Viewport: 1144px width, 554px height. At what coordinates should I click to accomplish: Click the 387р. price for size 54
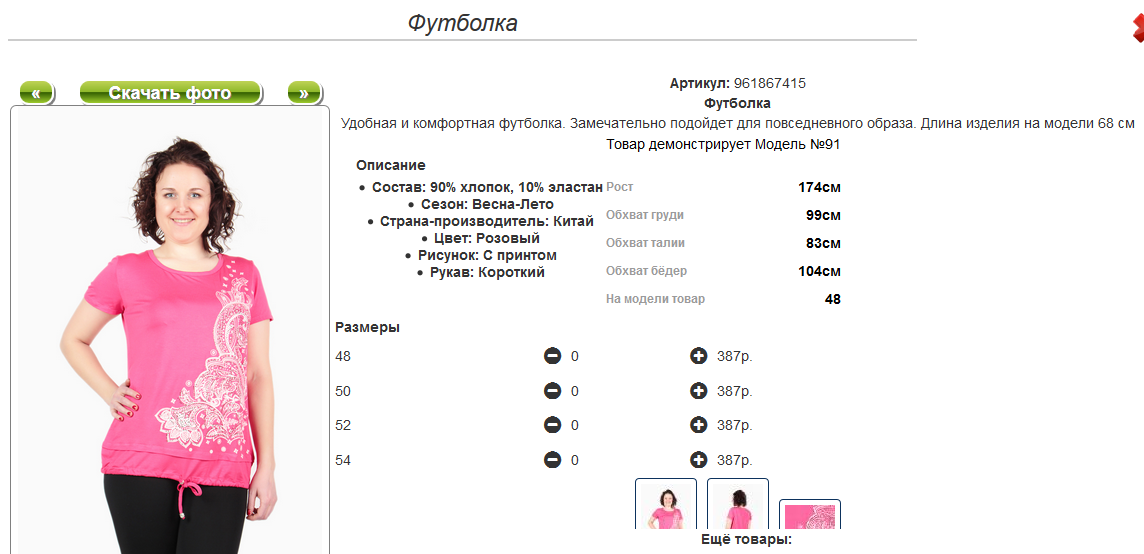point(734,461)
